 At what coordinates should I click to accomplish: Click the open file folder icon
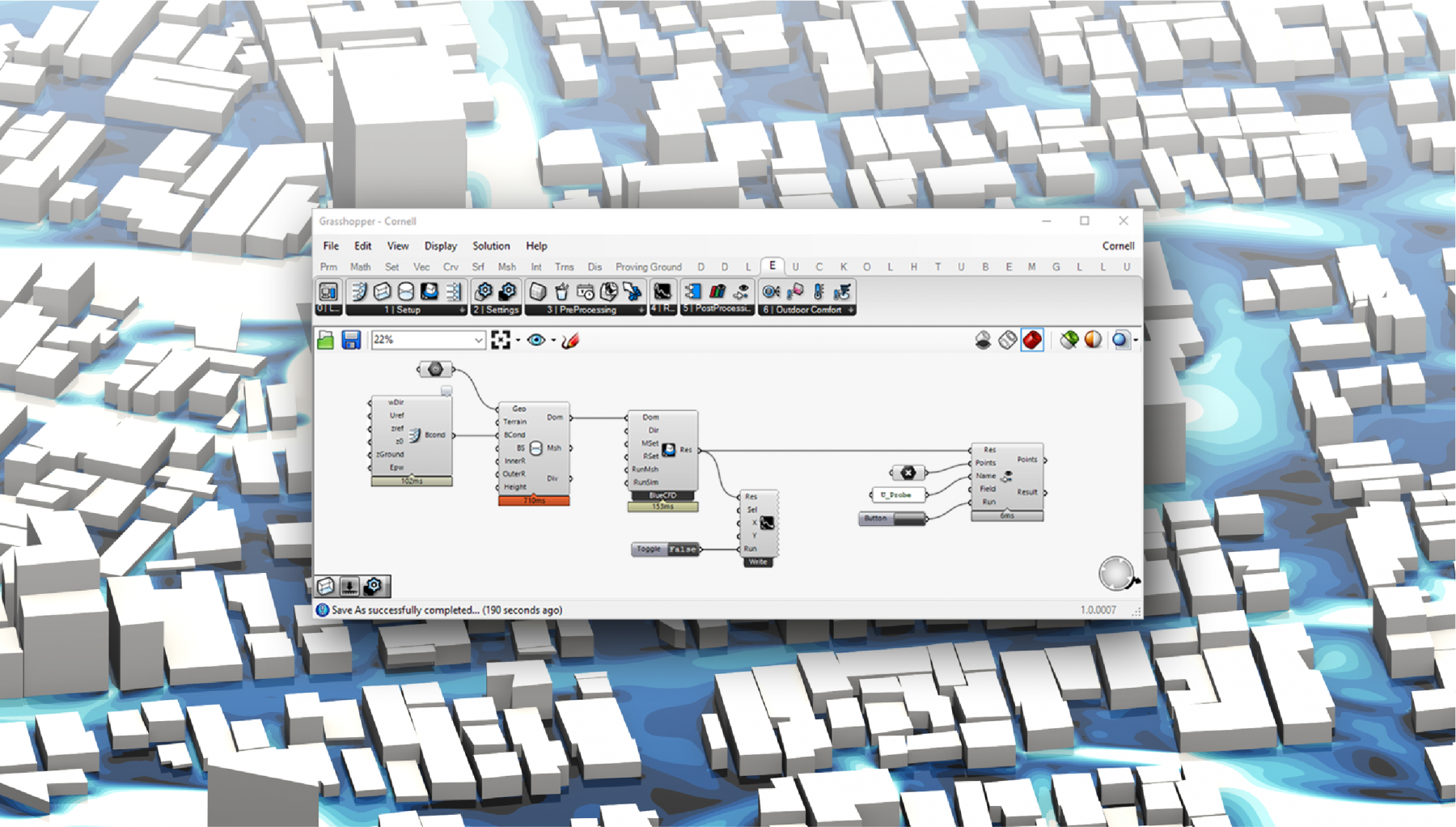(x=326, y=340)
